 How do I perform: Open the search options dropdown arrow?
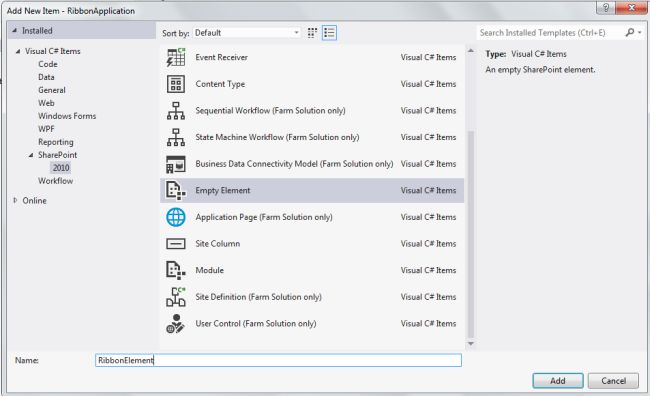(x=640, y=32)
